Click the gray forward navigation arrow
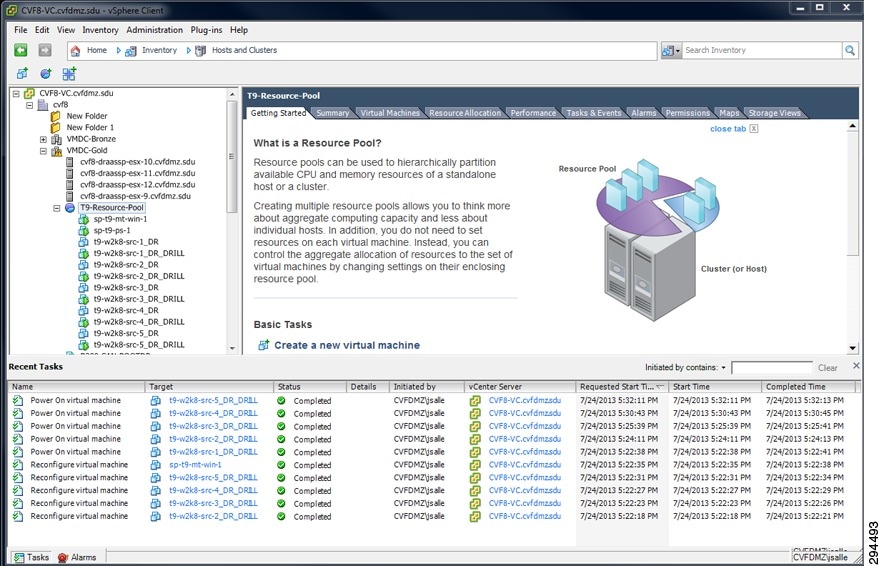The image size is (879, 566). (x=45, y=50)
